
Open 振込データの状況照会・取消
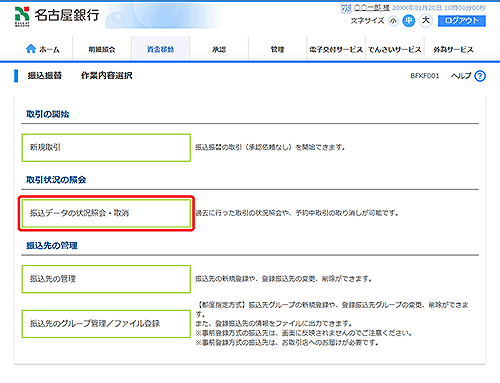[106, 213]
